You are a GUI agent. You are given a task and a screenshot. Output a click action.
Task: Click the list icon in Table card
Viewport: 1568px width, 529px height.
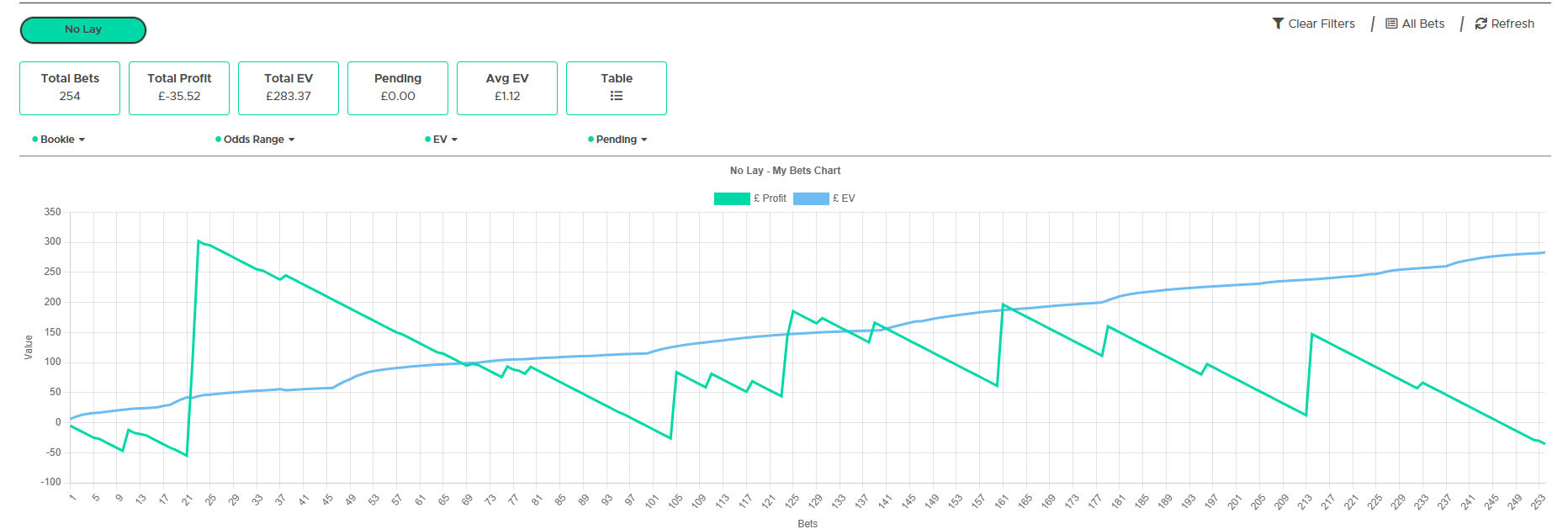(617, 96)
